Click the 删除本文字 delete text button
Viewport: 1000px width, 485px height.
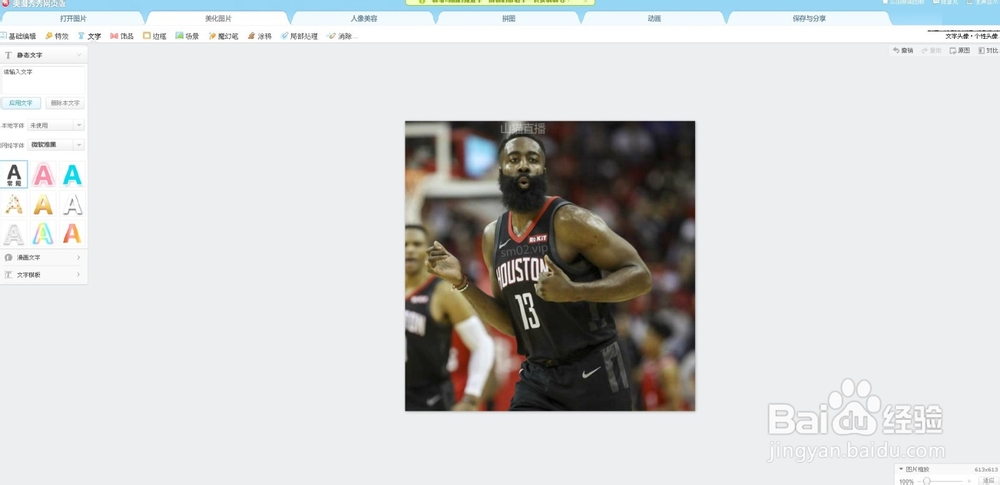click(65, 103)
